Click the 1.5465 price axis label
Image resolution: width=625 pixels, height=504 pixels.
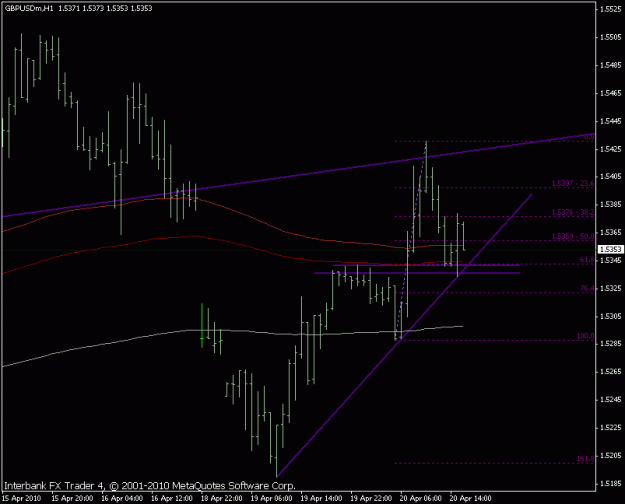(611, 93)
